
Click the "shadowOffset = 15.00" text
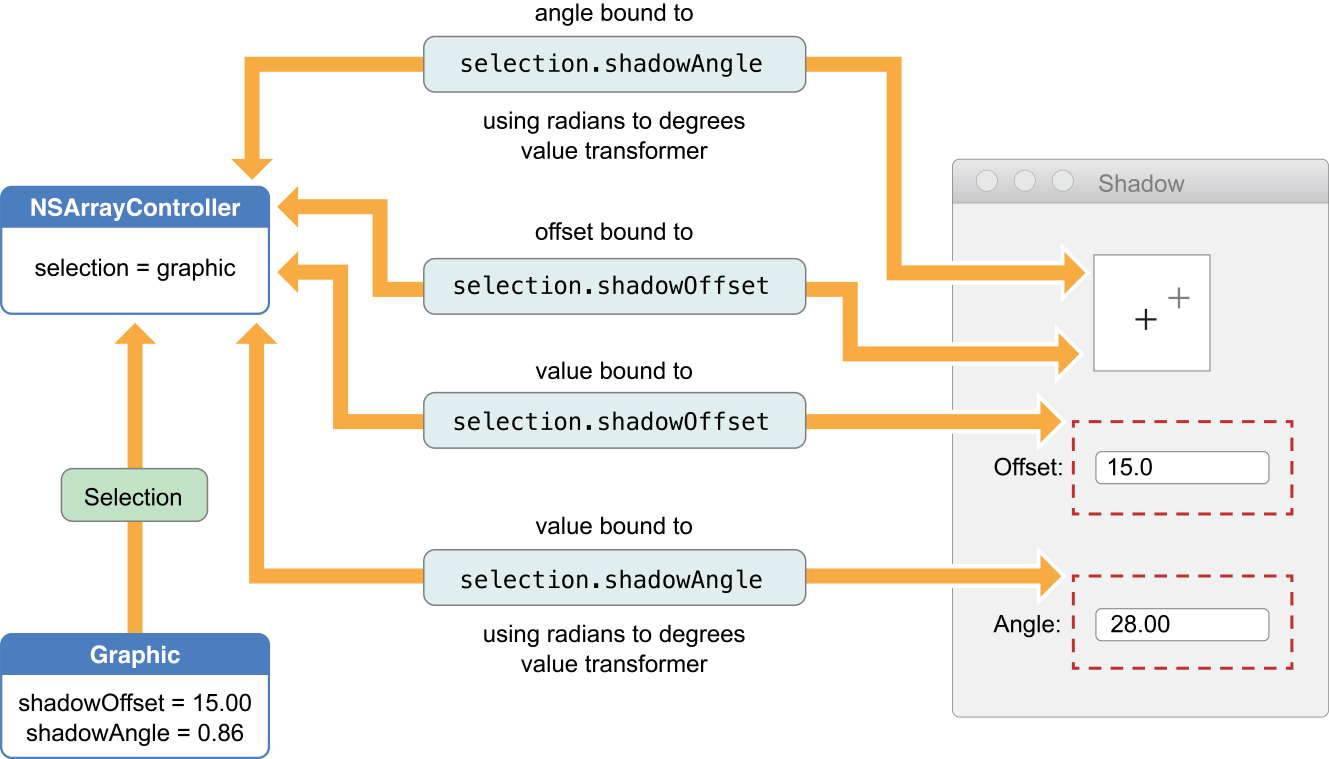point(135,703)
